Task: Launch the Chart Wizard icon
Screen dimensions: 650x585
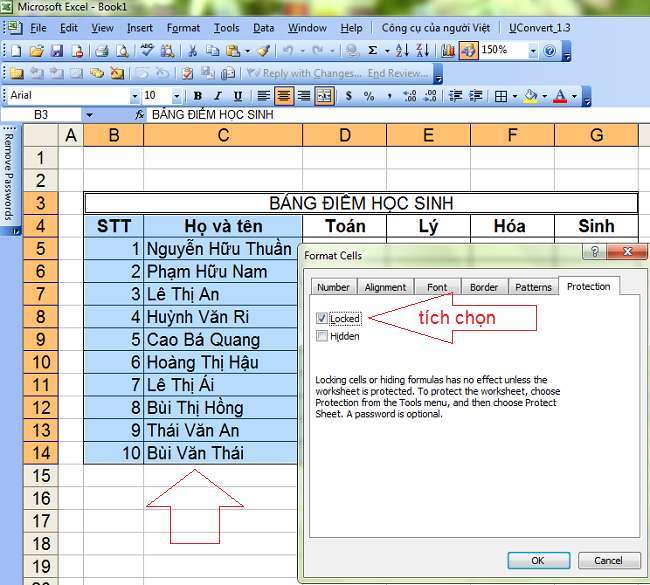Action: coord(448,51)
